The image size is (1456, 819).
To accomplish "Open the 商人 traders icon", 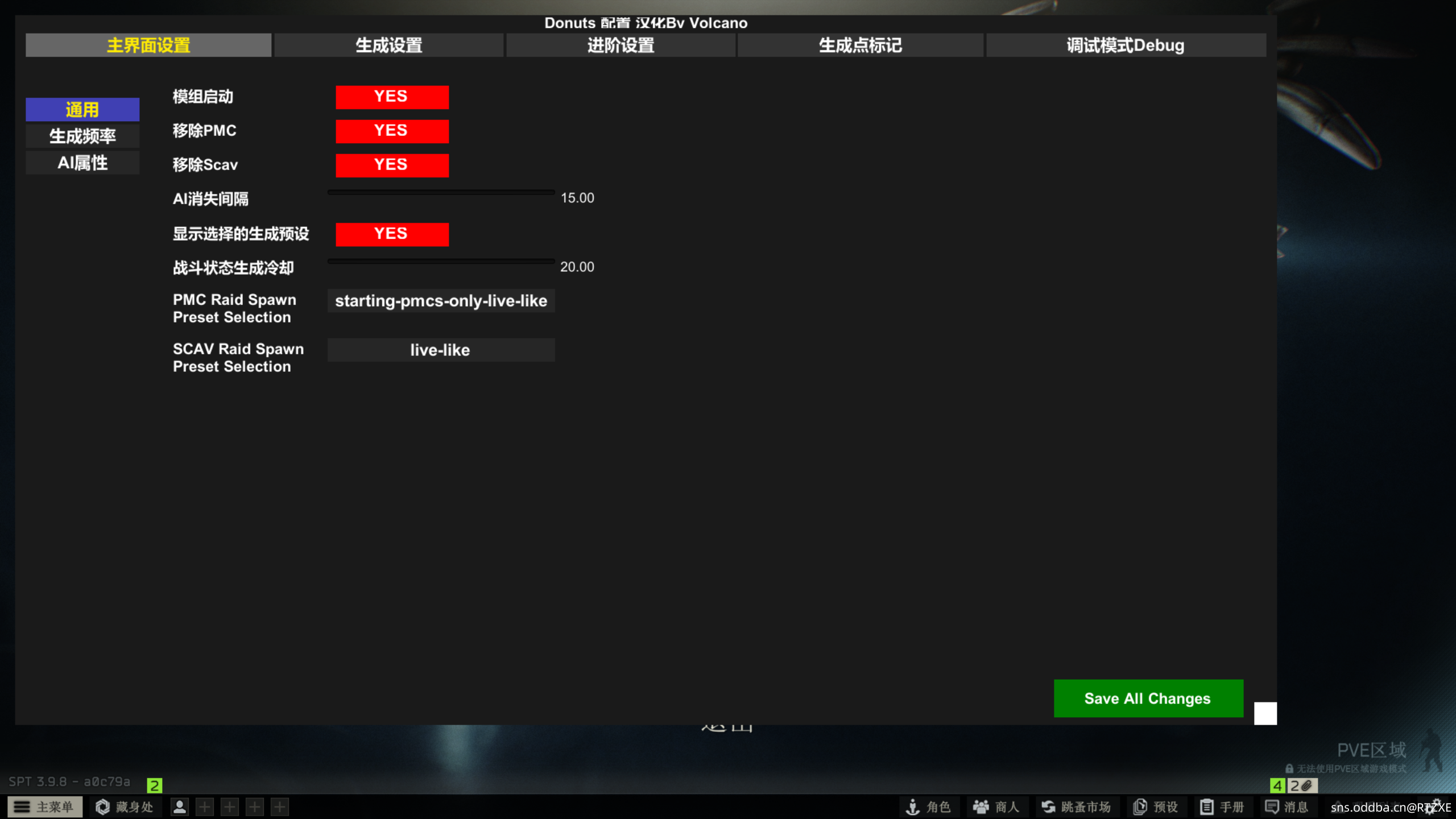I will (x=981, y=806).
